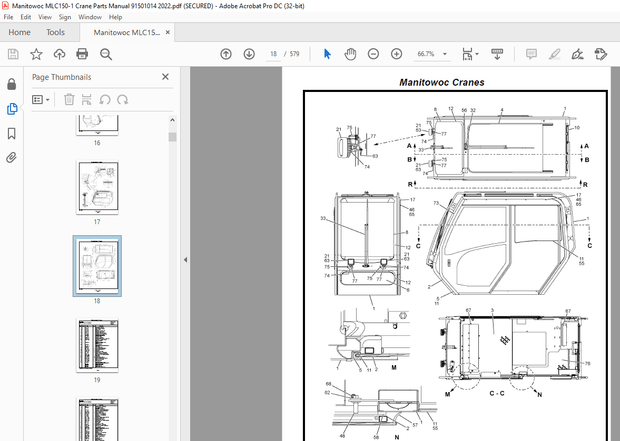620x441 pixels.
Task: Open the View menu
Action: [x=45, y=17]
